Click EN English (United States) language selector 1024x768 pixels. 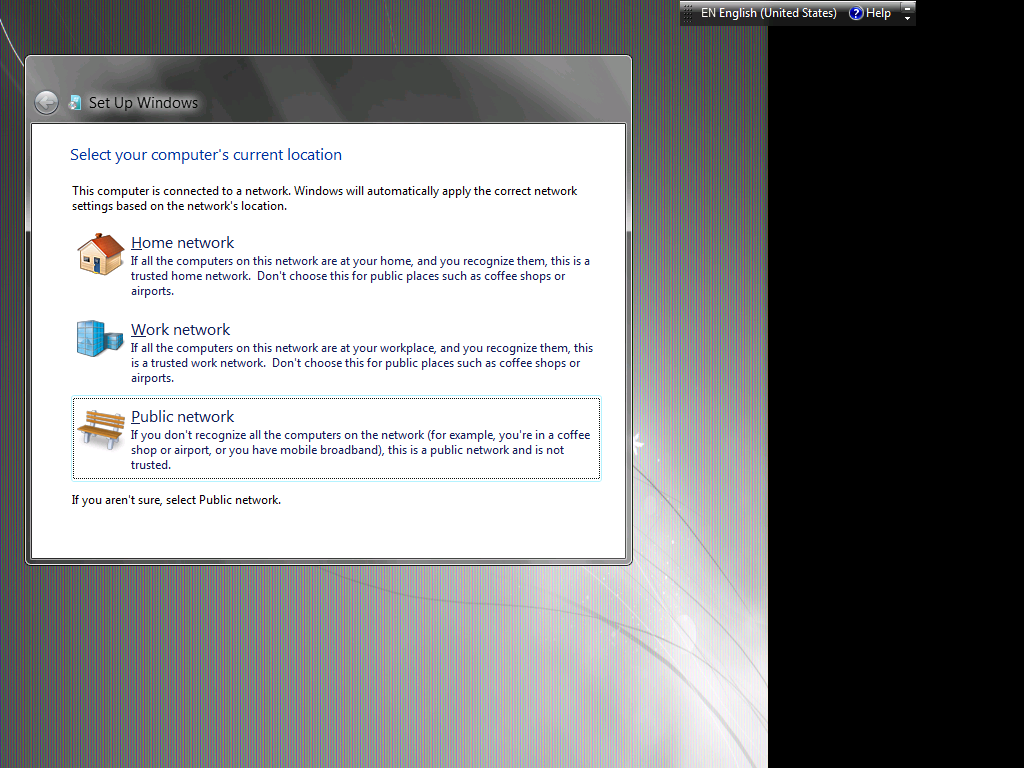tap(768, 13)
